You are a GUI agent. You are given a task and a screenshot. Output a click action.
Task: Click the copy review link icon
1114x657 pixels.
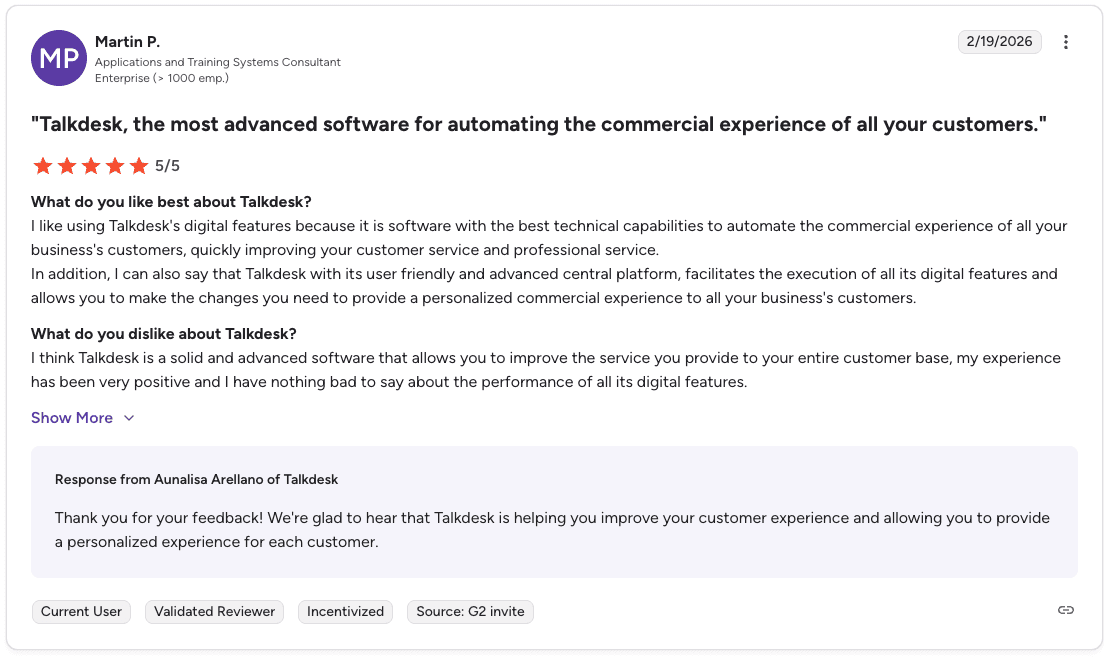[1066, 610]
